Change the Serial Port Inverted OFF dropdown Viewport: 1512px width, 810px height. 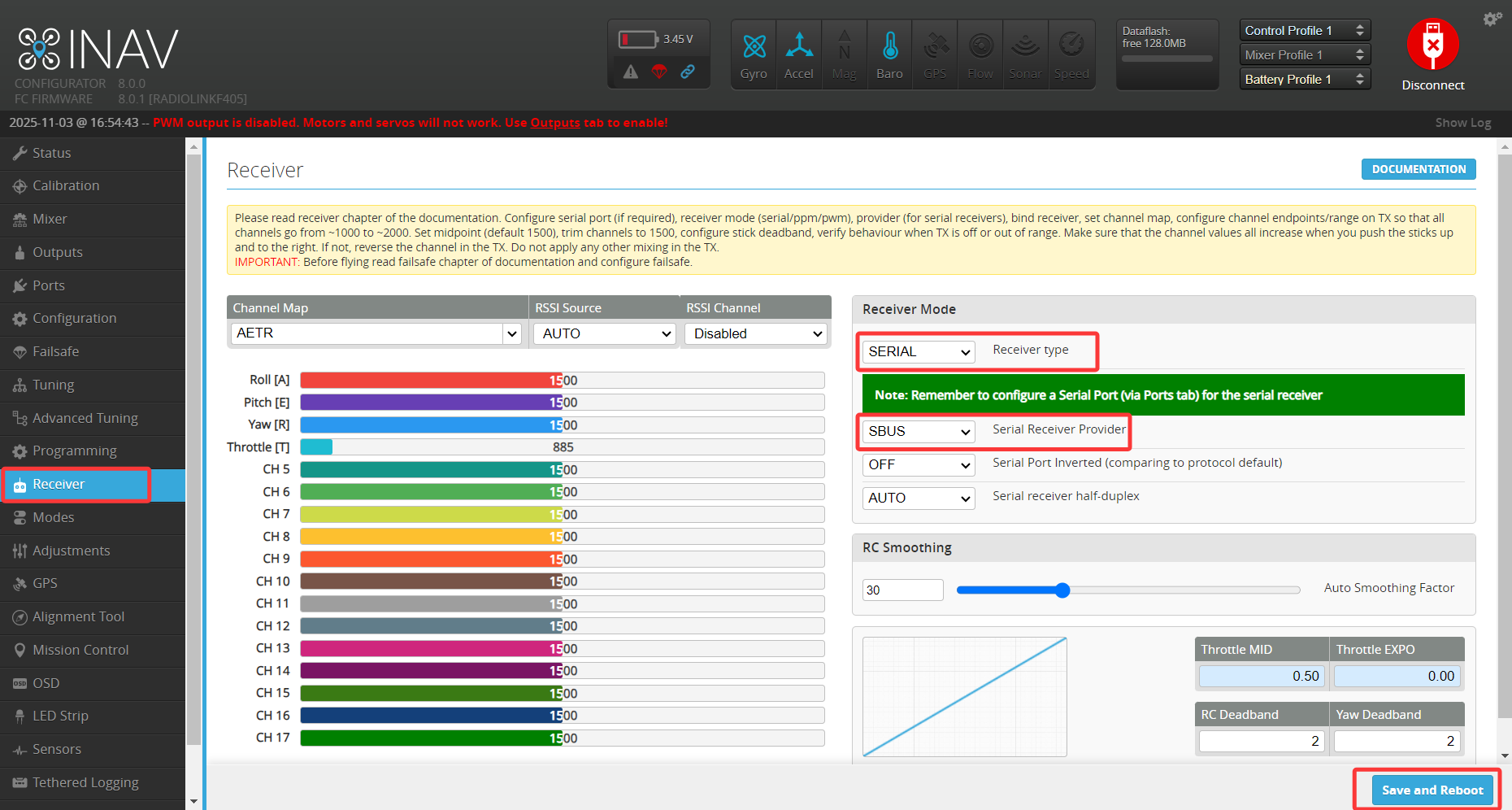tap(918, 464)
